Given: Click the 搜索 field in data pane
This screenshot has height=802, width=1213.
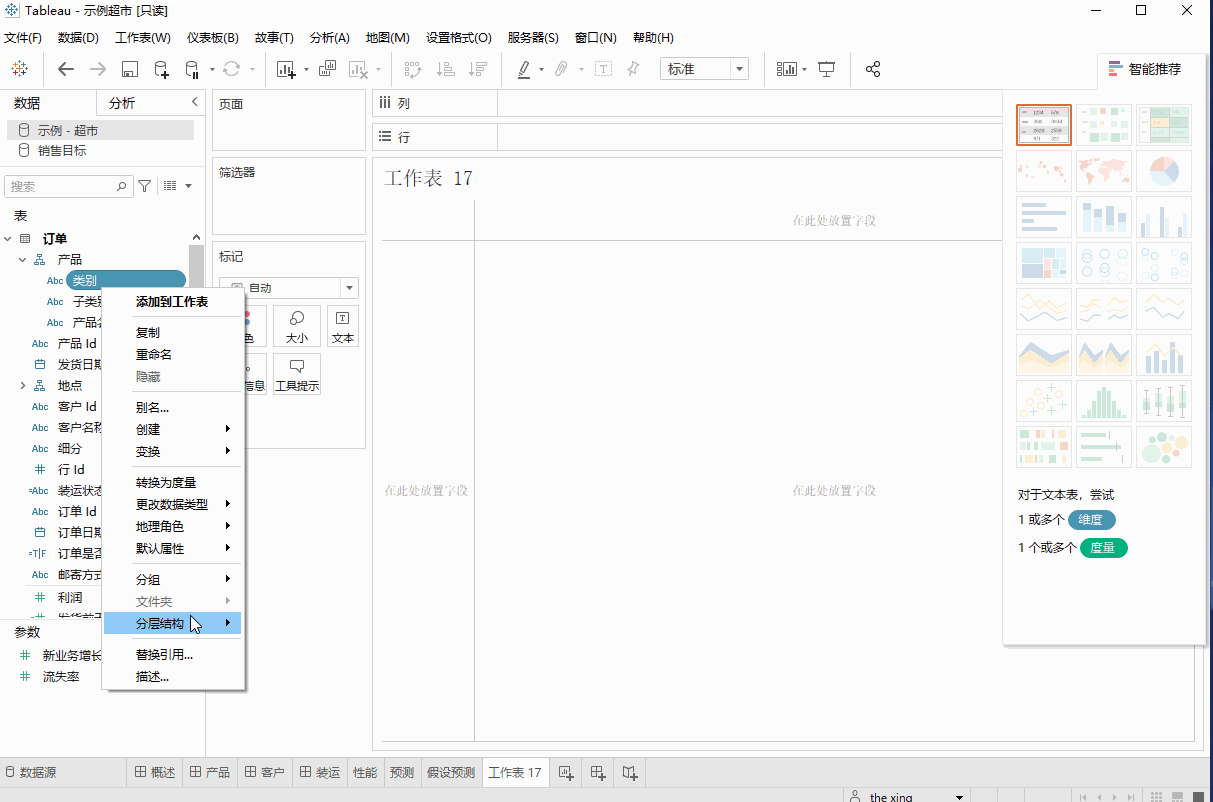Looking at the screenshot, I should coord(68,186).
